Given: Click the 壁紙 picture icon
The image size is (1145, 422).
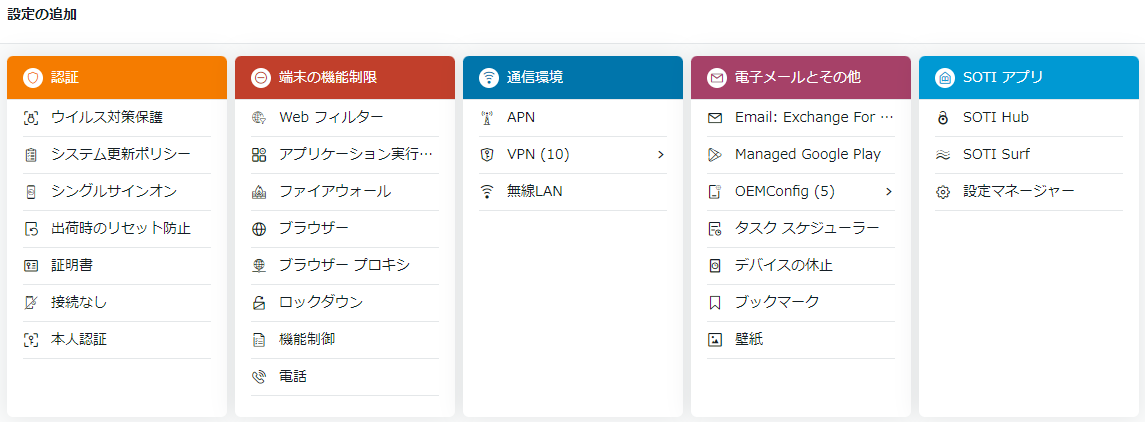Looking at the screenshot, I should pos(715,339).
